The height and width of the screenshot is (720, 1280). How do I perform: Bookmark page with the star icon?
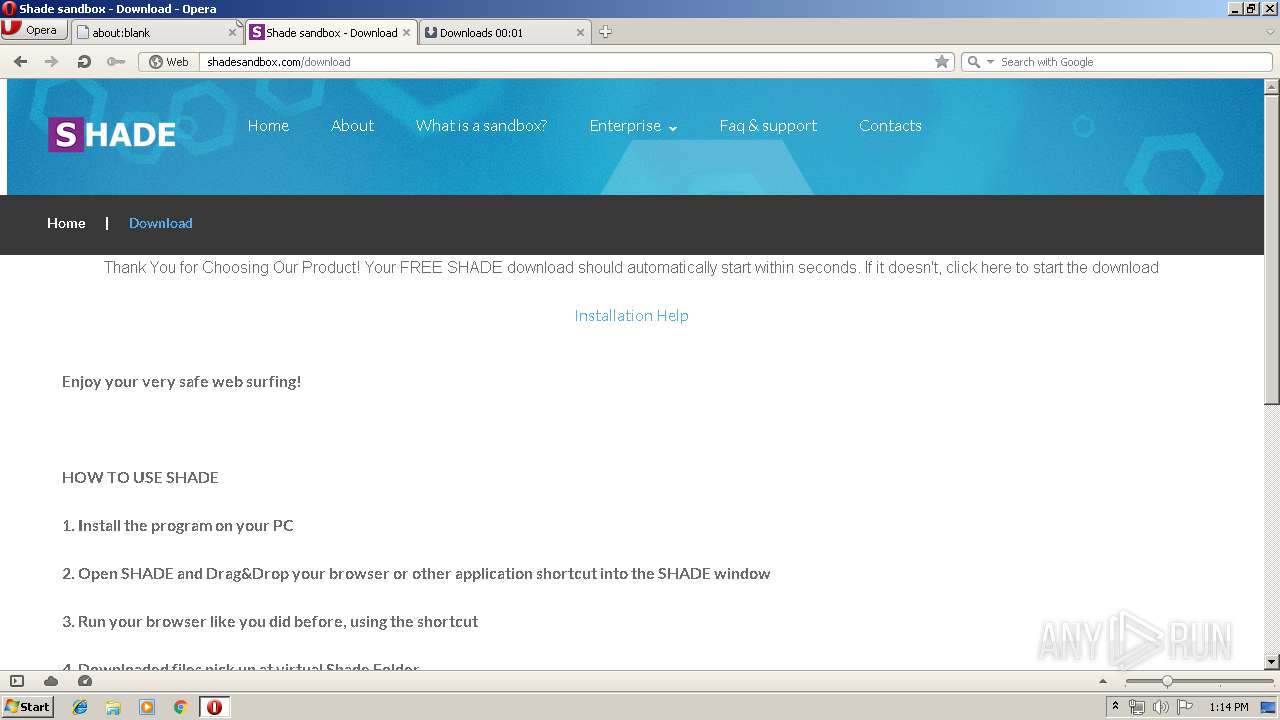click(941, 61)
